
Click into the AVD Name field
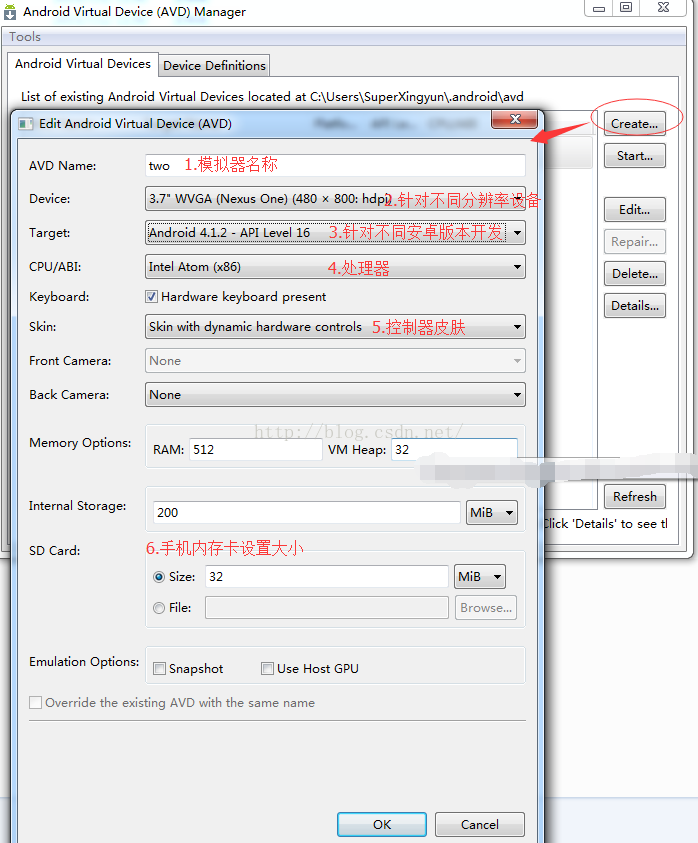335,165
